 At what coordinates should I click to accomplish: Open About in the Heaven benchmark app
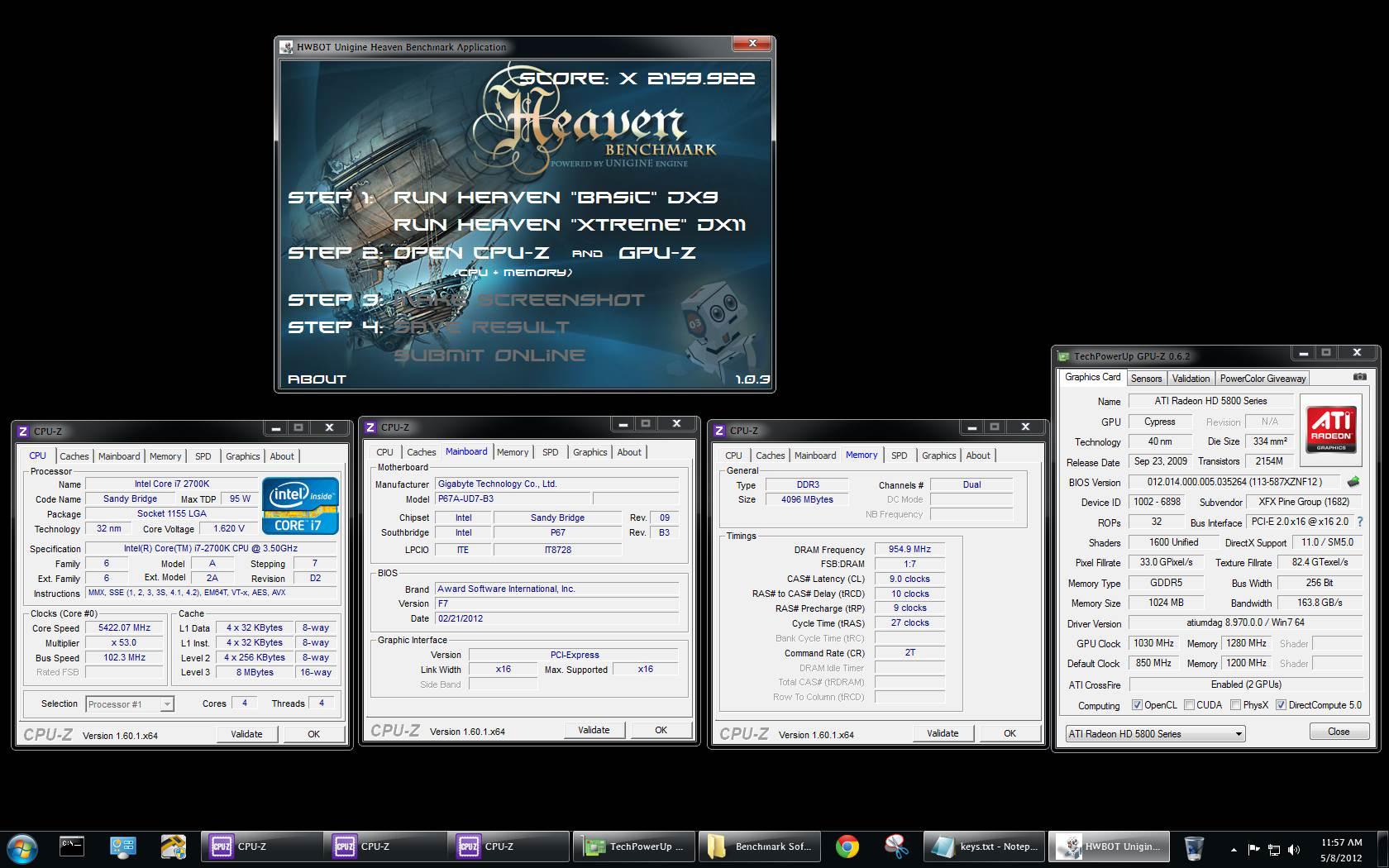coord(317,379)
